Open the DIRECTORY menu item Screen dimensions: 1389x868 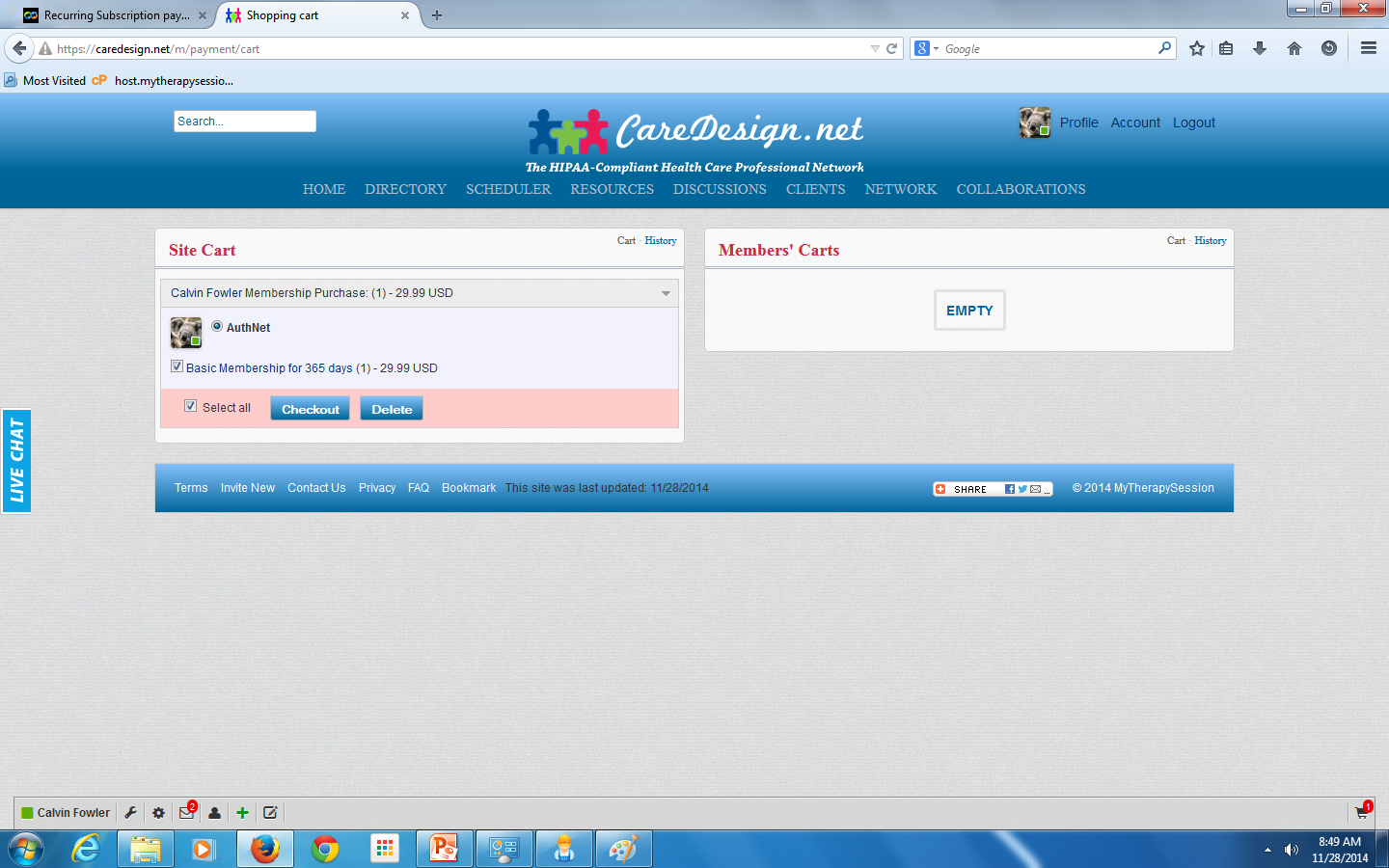click(x=405, y=189)
